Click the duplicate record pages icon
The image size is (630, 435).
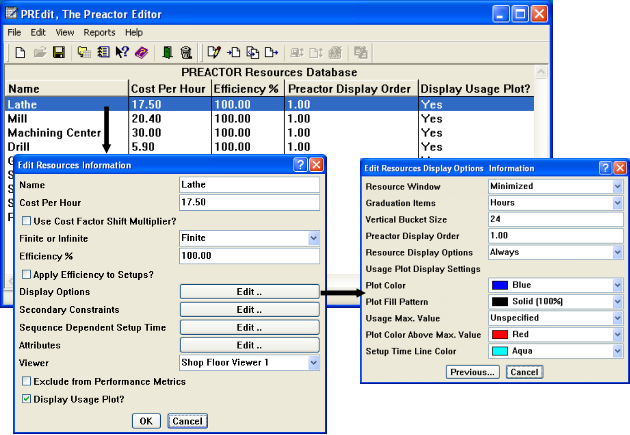[x=253, y=52]
